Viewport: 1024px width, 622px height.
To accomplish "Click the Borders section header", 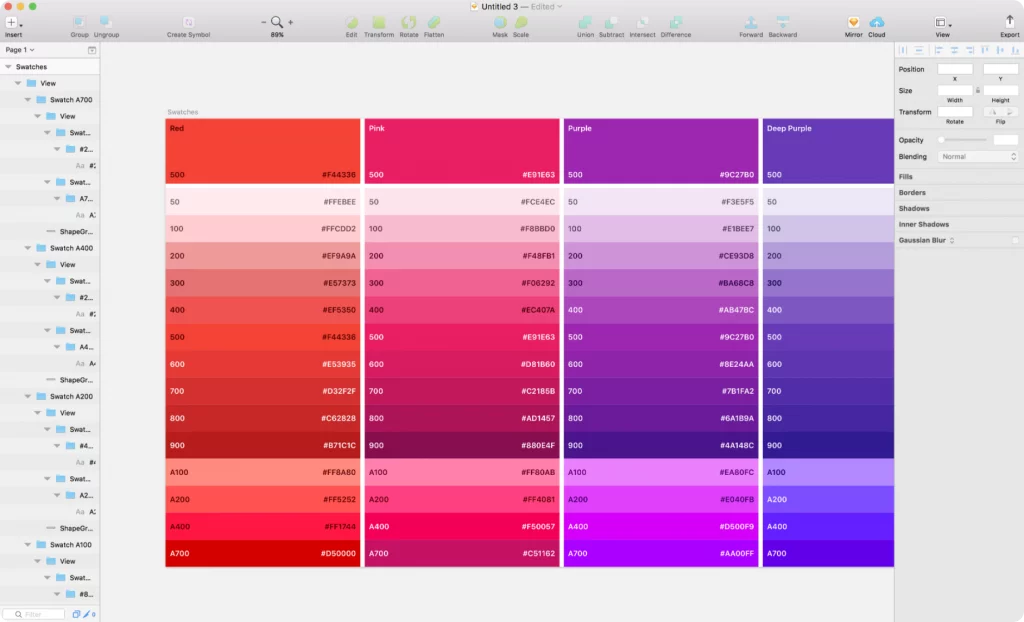I will pos(912,193).
